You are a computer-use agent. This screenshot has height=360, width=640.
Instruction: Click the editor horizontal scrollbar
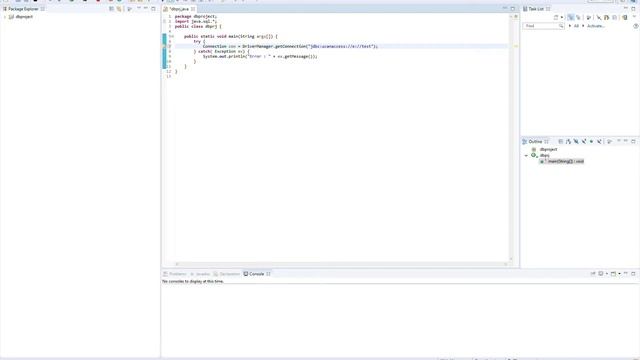341,264
